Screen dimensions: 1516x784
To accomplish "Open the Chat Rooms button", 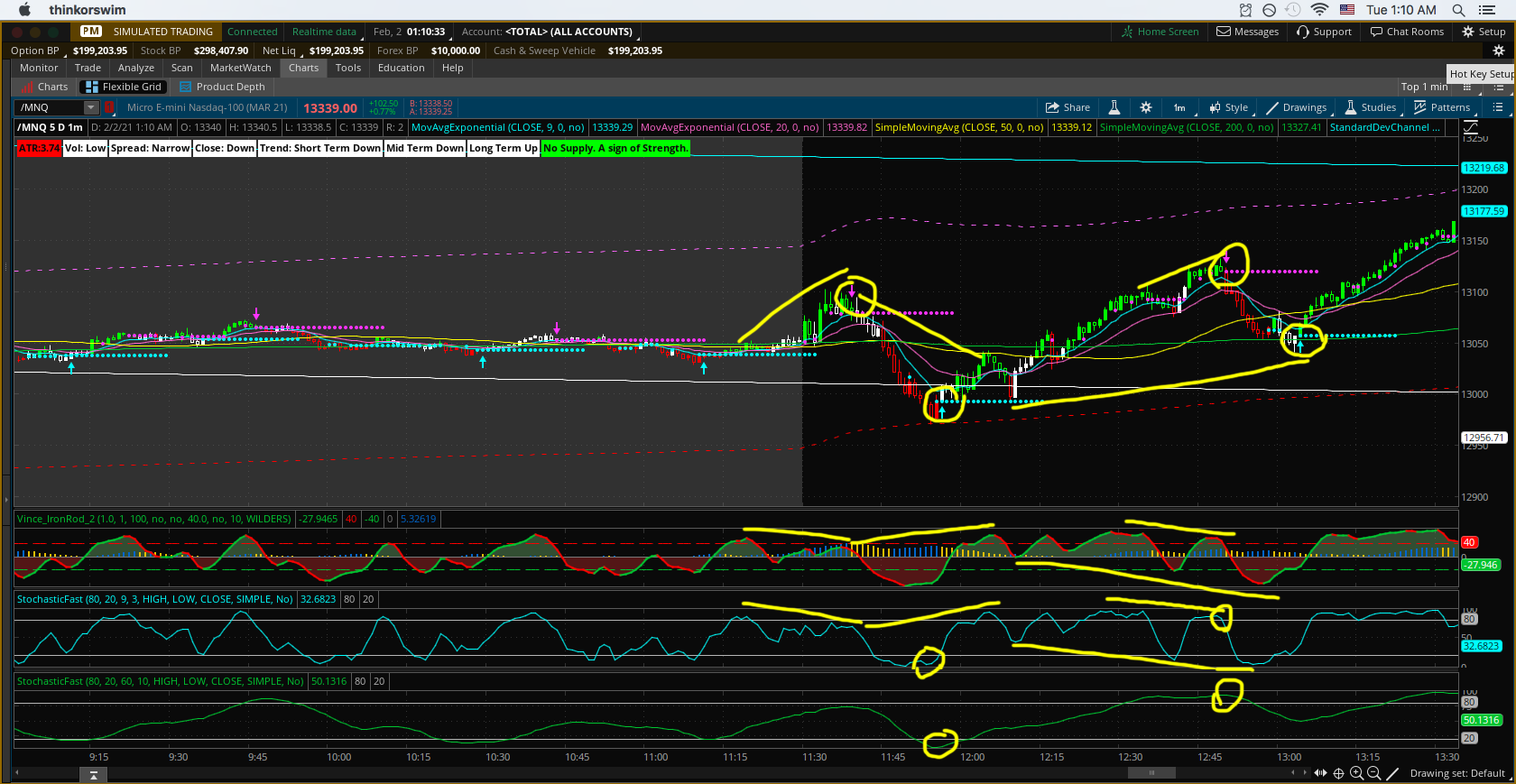I will click(x=1407, y=32).
